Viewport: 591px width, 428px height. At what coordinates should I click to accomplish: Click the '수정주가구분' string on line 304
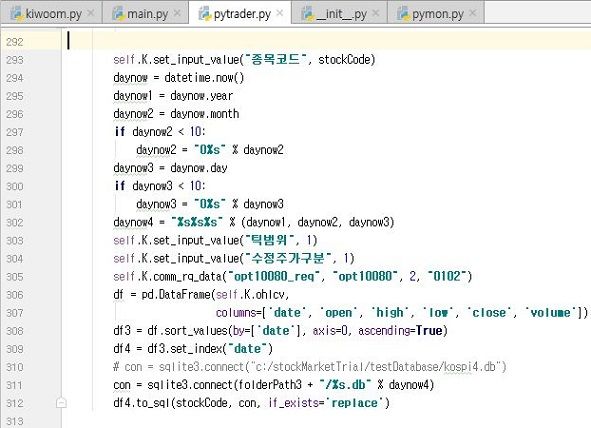[288, 258]
